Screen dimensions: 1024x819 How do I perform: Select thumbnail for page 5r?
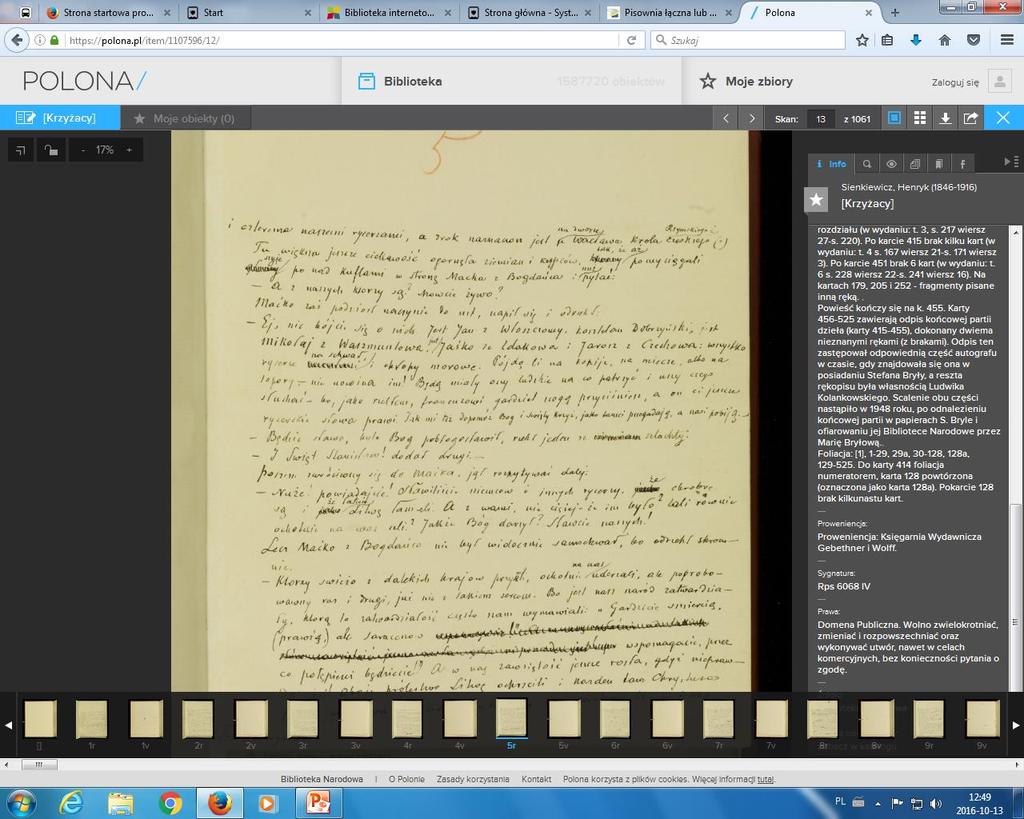pos(511,719)
